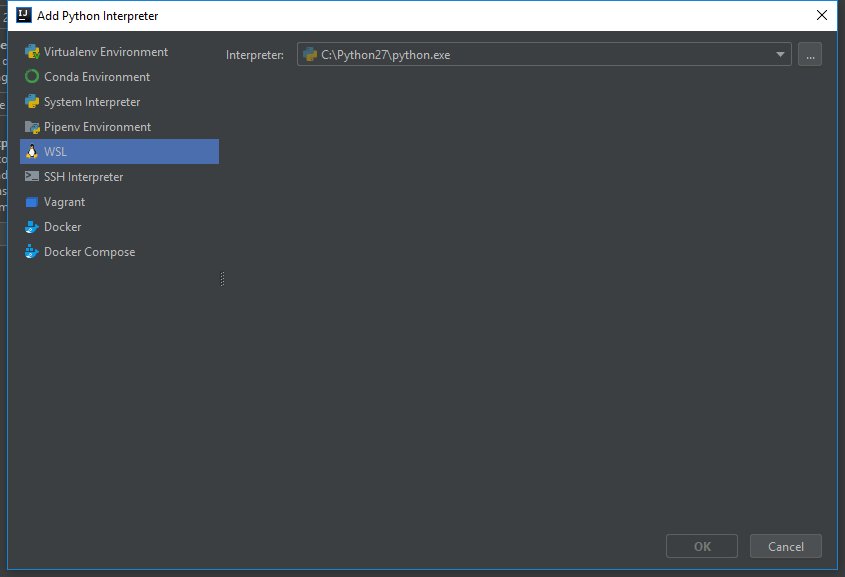Open the Interpreter dropdown arrow
This screenshot has width=845, height=577.
coord(780,54)
